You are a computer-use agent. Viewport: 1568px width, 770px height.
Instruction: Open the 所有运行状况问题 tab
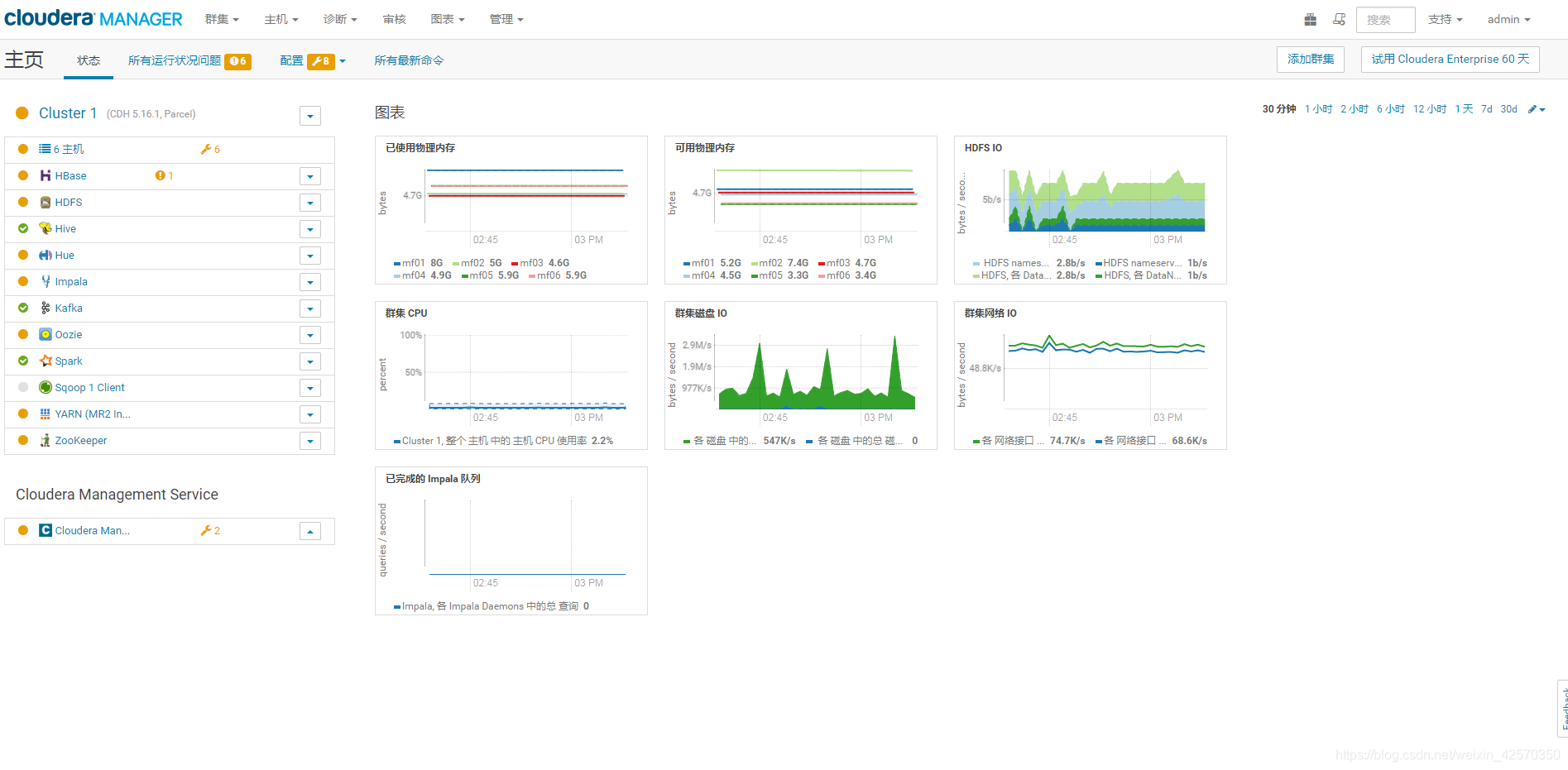point(189,60)
